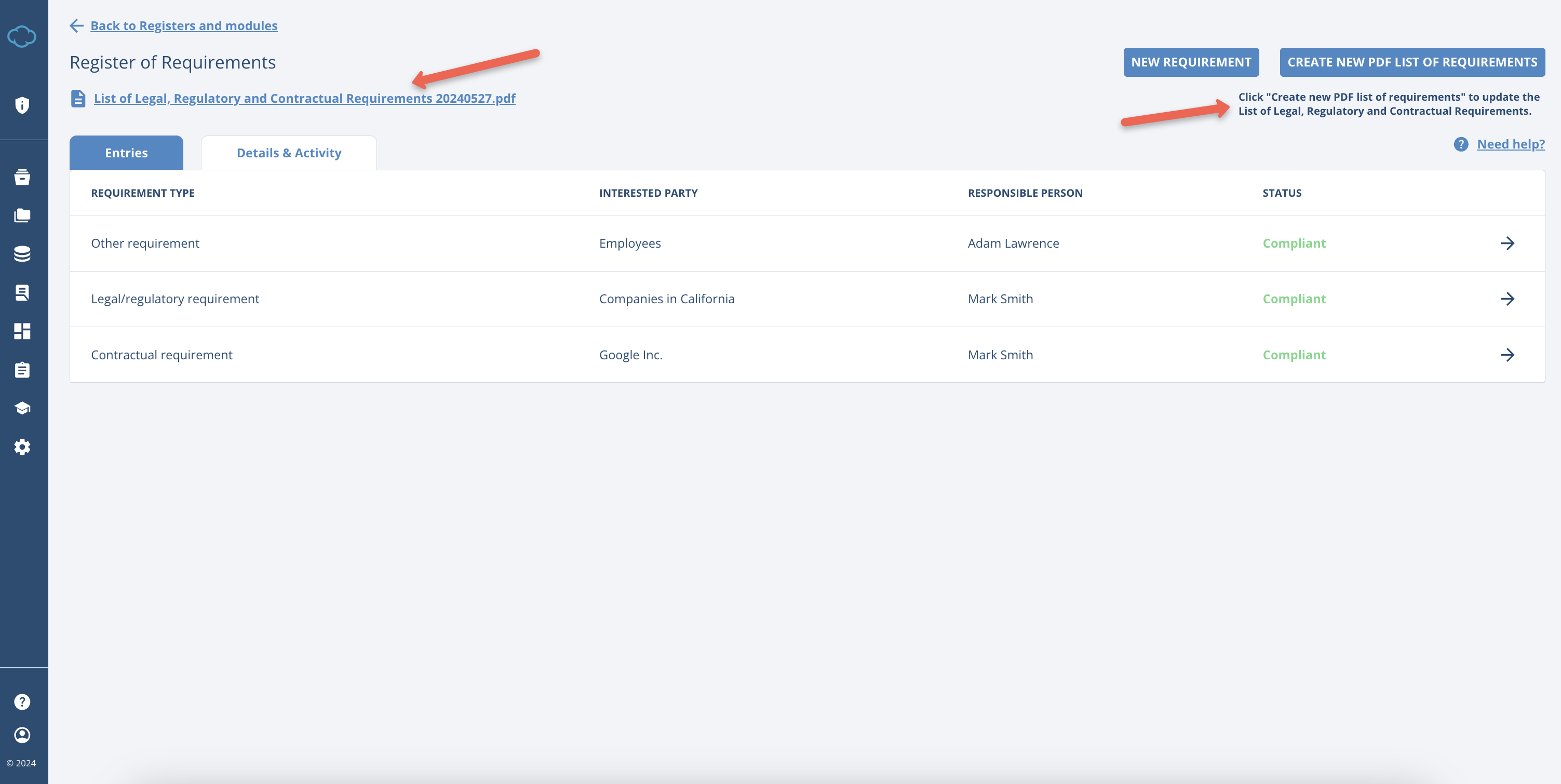This screenshot has height=784, width=1561.
Task: Open the List of Legal Requirements PDF link
Action: [x=304, y=98]
